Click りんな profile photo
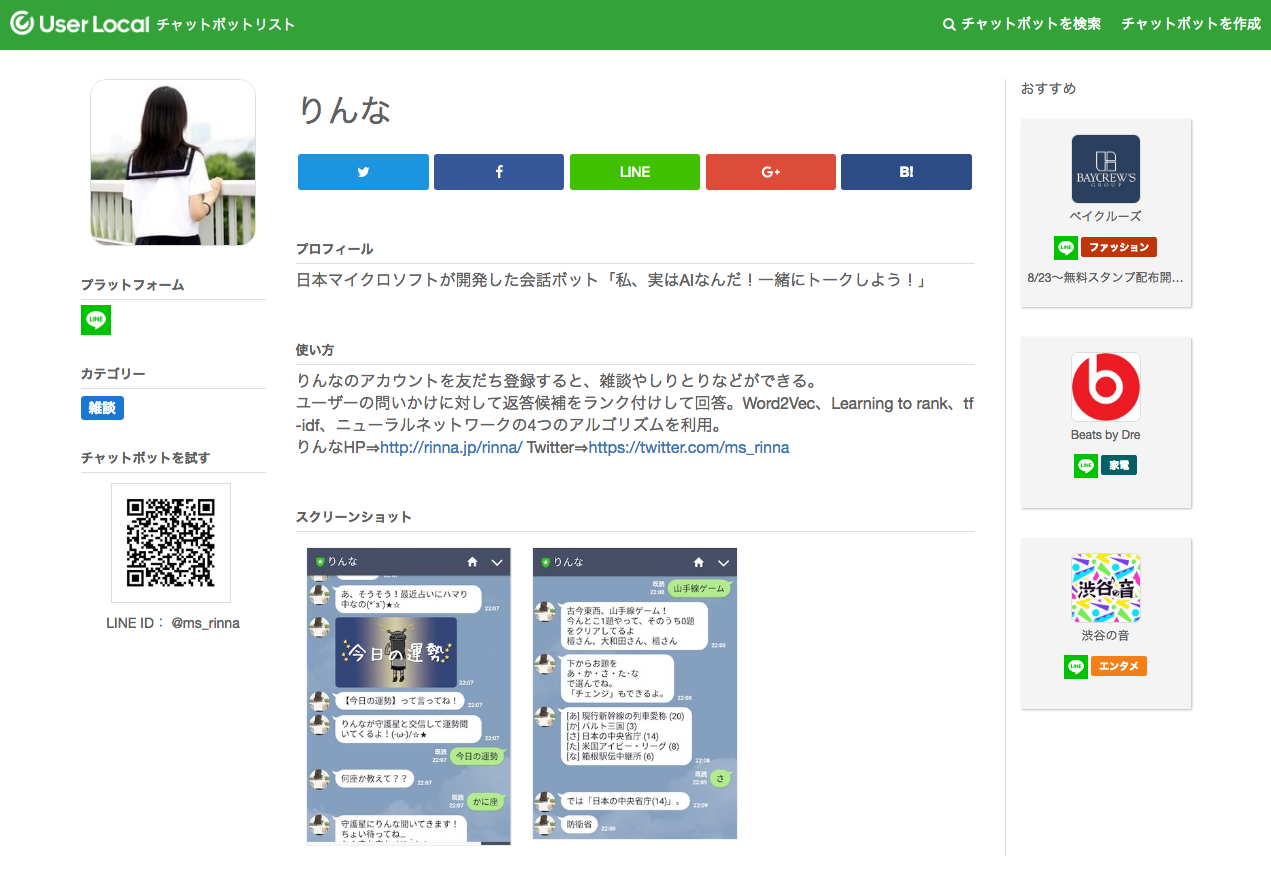This screenshot has height=885, width=1271. tap(173, 162)
